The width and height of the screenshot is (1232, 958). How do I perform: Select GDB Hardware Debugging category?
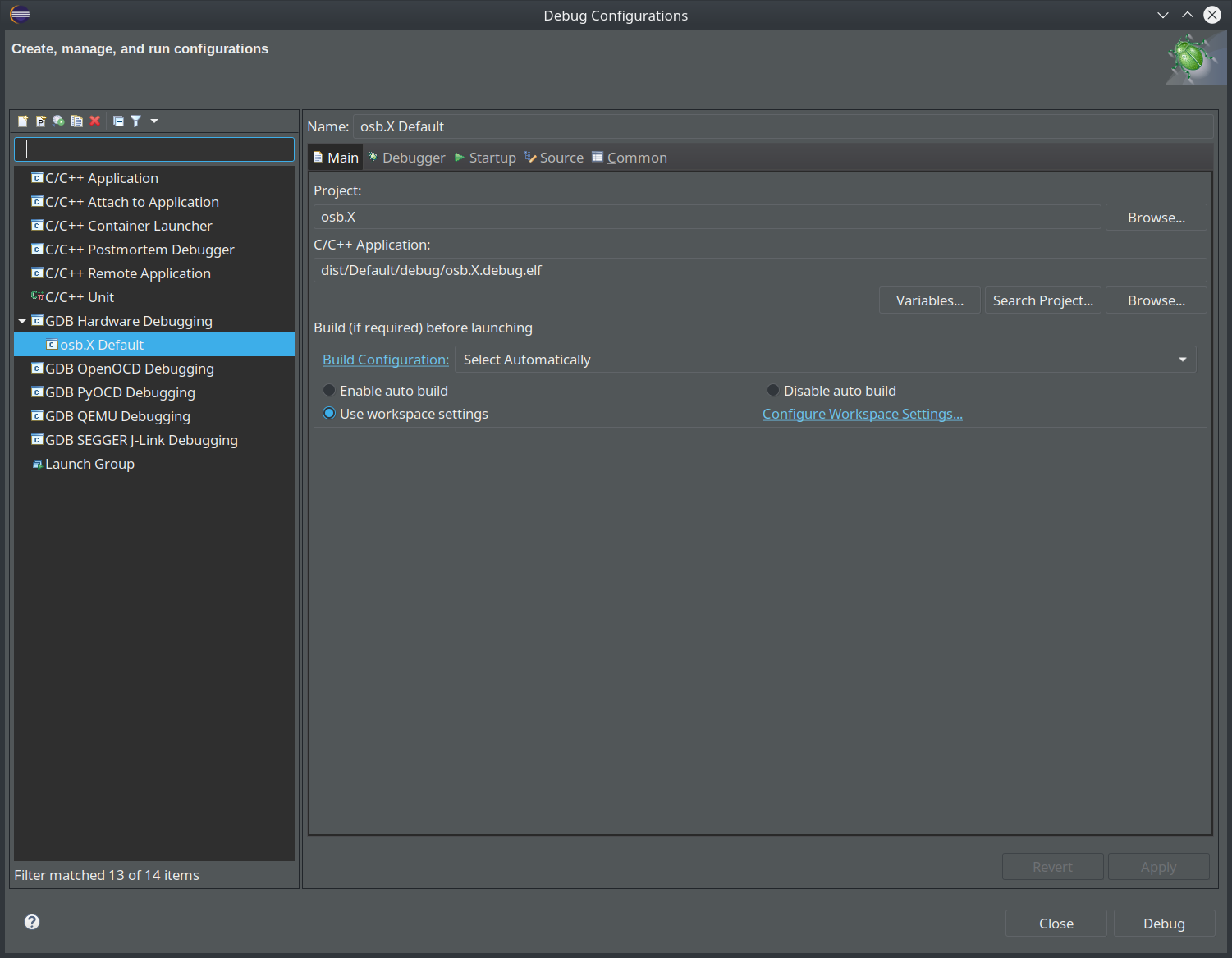129,321
